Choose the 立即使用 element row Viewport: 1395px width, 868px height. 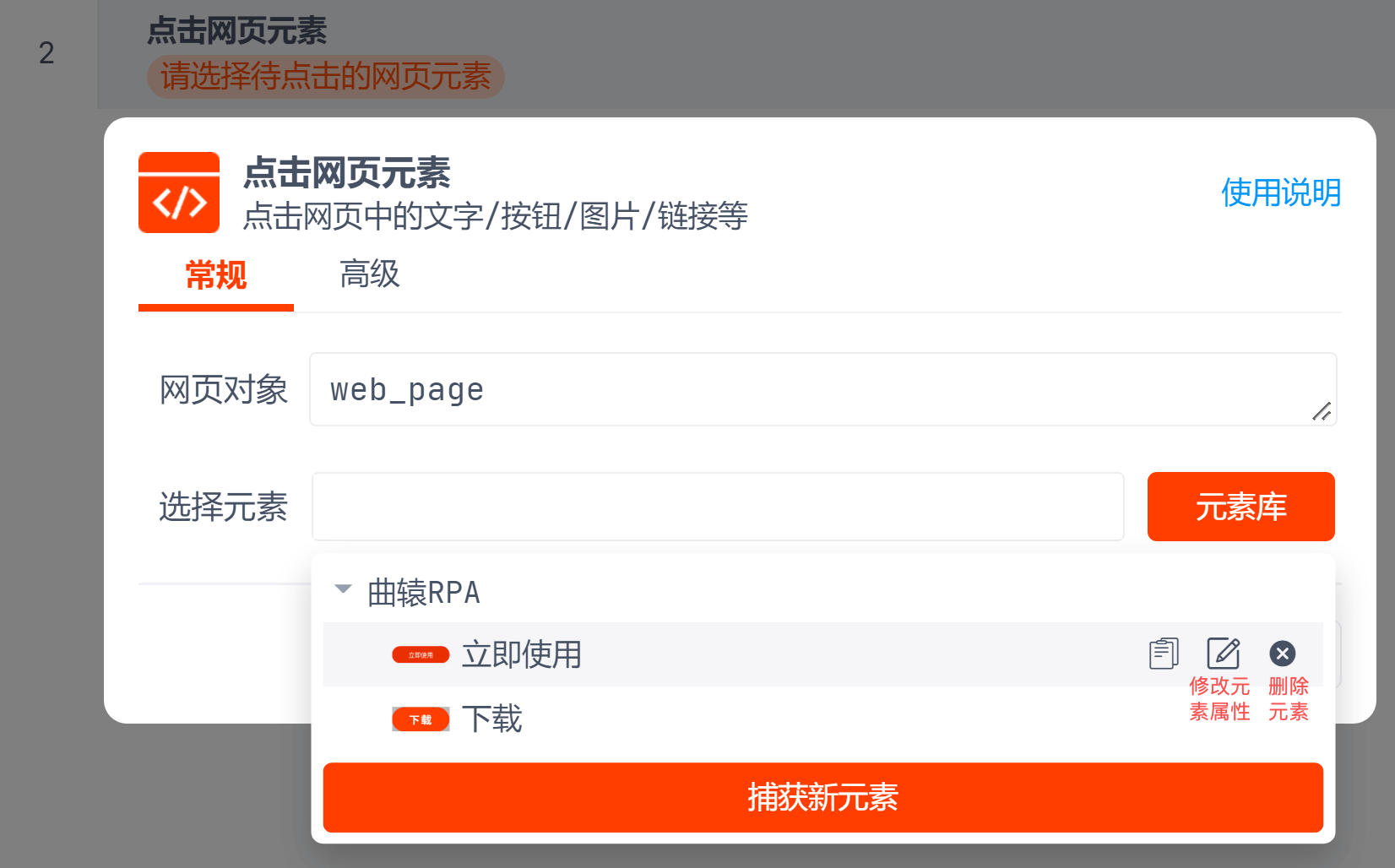point(760,654)
